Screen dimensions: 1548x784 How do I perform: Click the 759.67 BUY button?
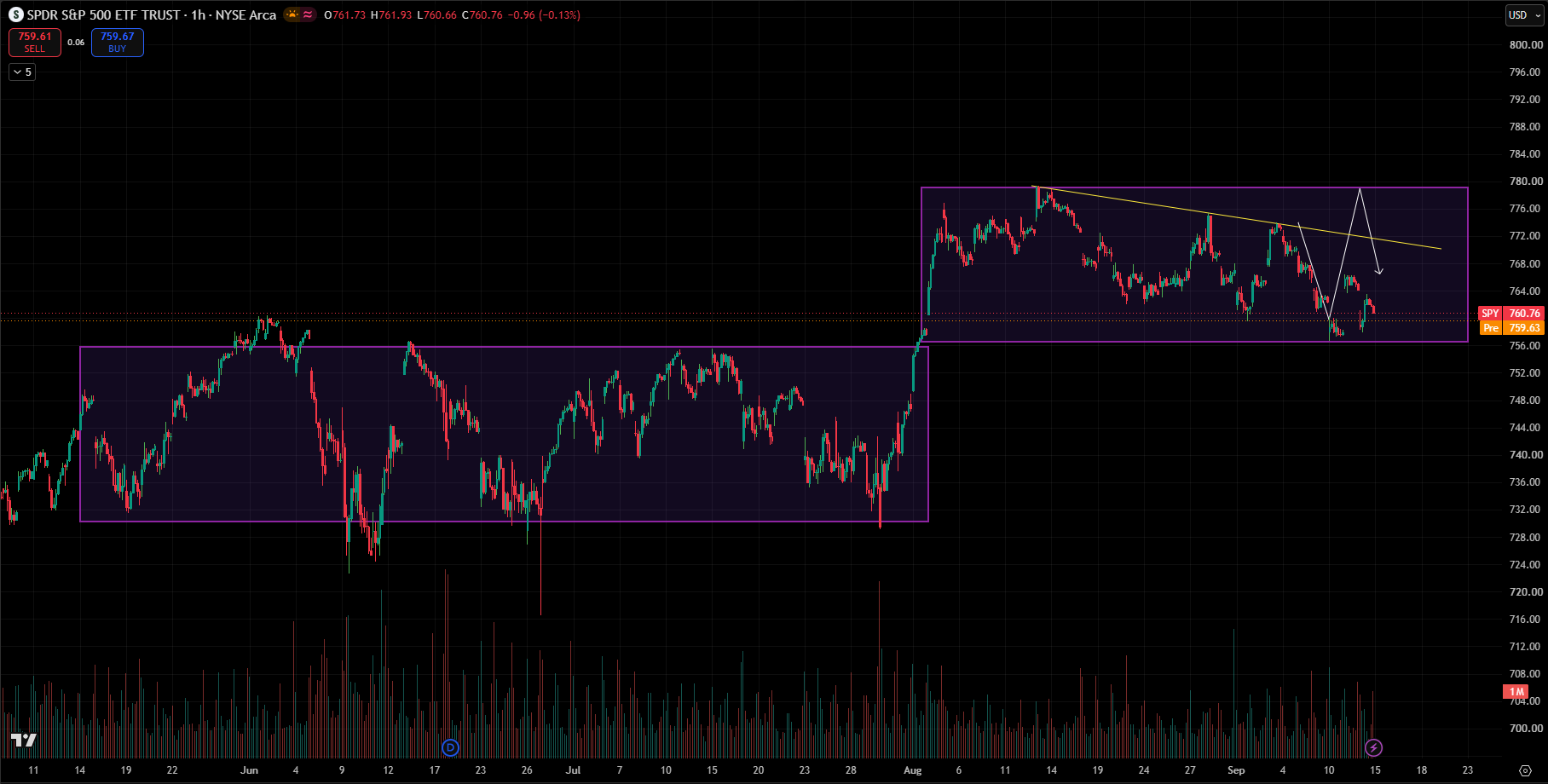pos(118,43)
